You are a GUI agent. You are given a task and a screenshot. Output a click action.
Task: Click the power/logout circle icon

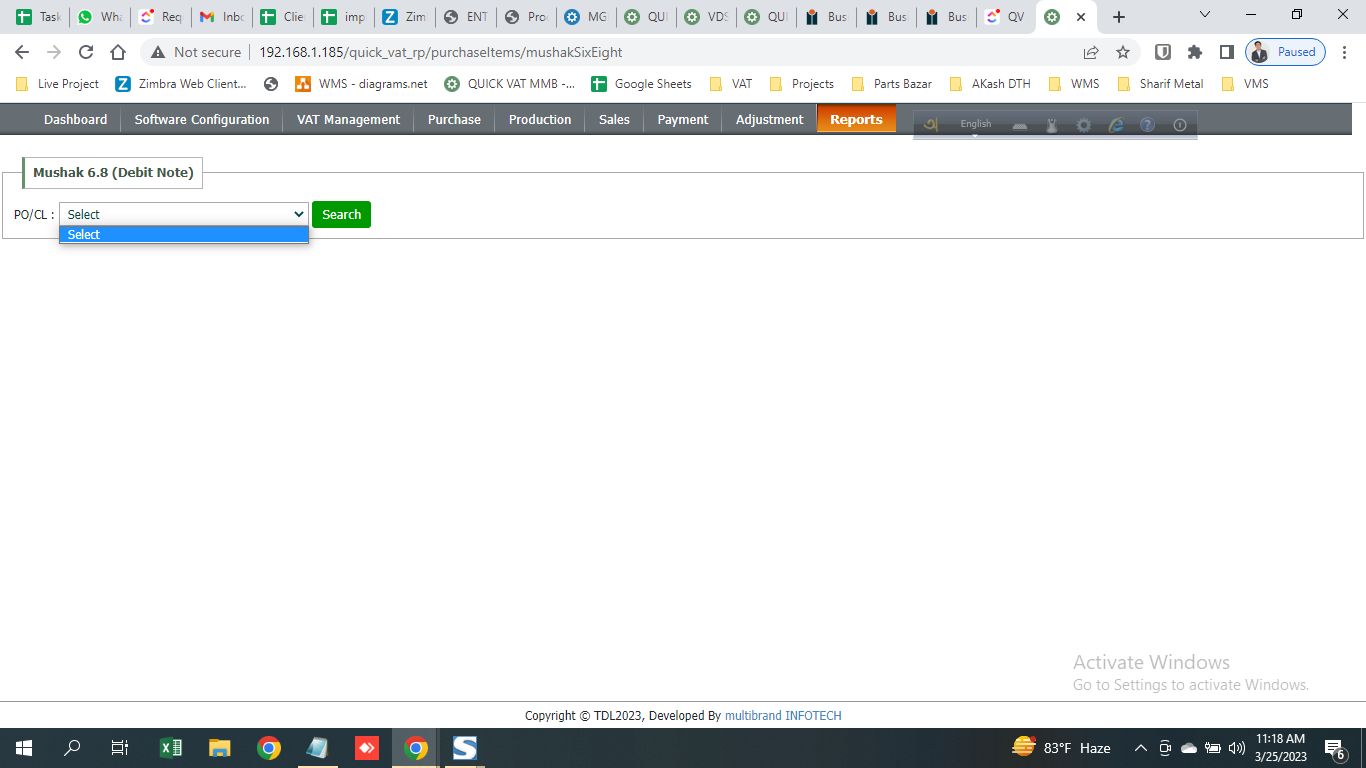[x=1180, y=125]
